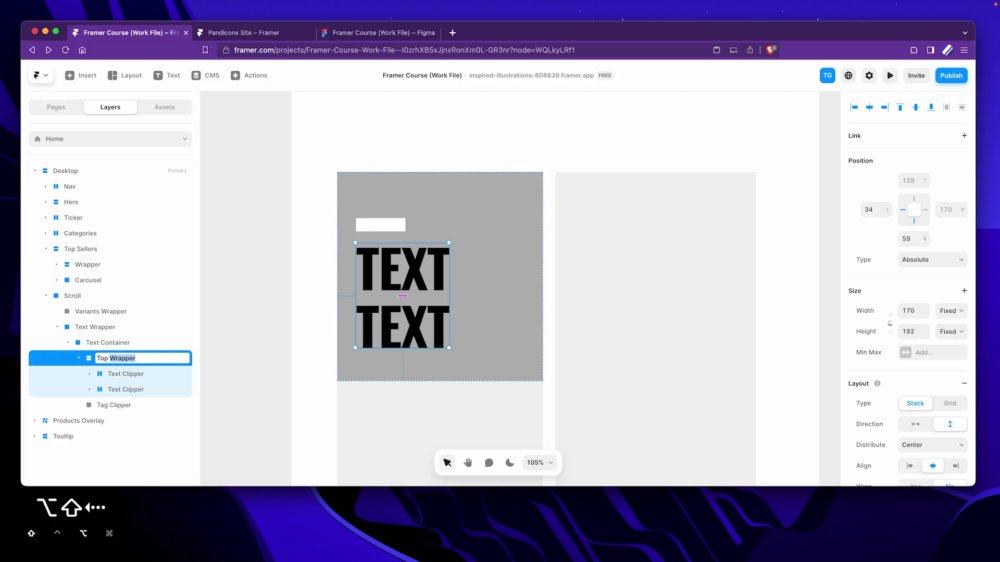This screenshot has width=1000, height=562.
Task: Click the TG user avatar
Action: point(827,75)
